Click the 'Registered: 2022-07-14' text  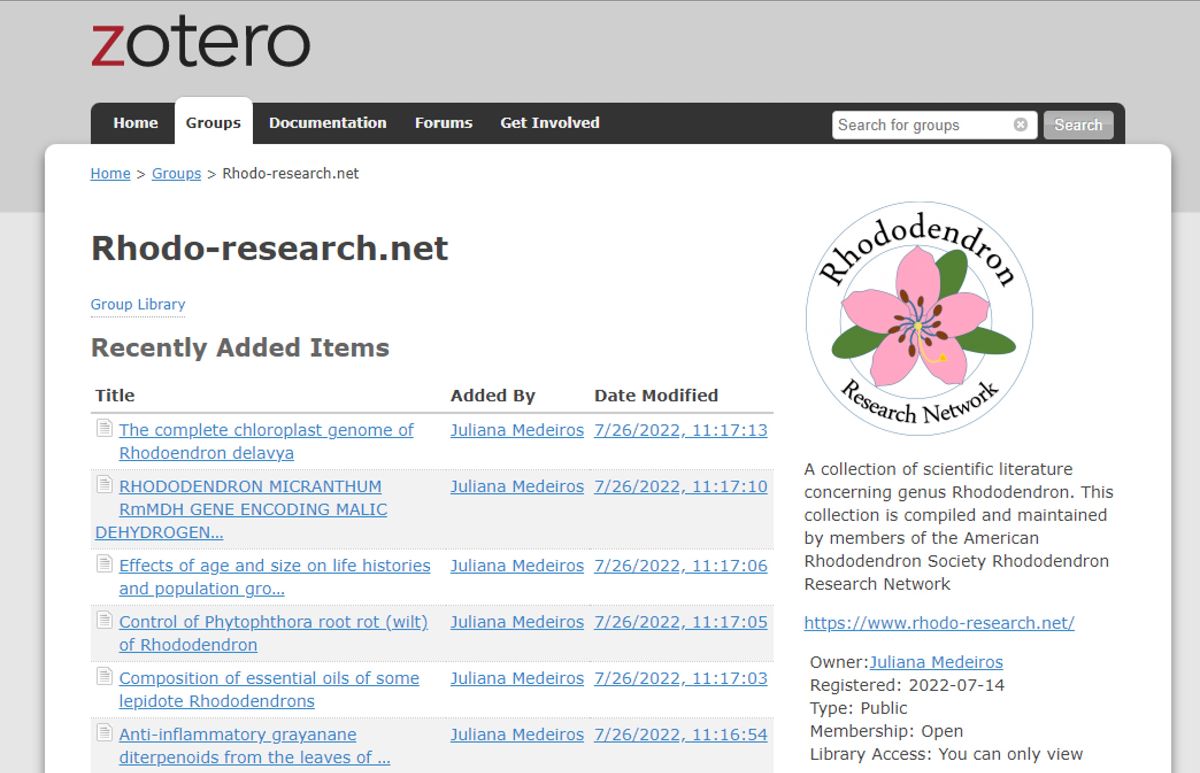tap(907, 685)
